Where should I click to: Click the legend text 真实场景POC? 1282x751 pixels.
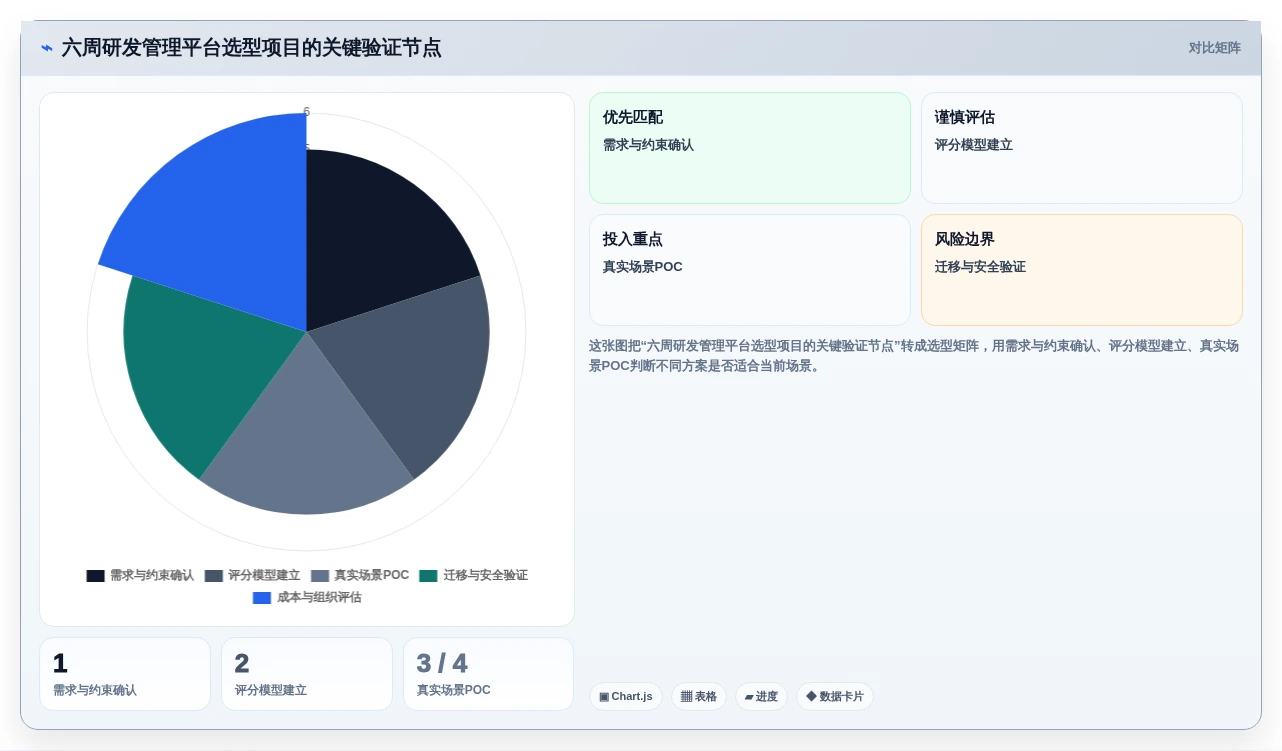(x=372, y=576)
